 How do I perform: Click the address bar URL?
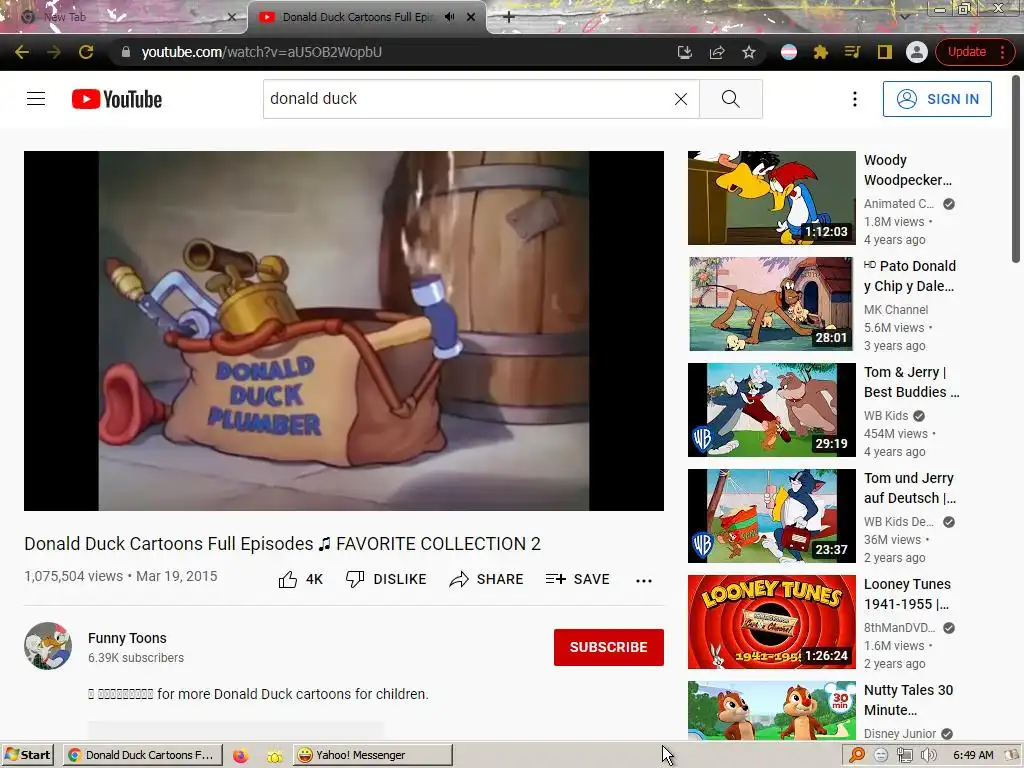261,52
